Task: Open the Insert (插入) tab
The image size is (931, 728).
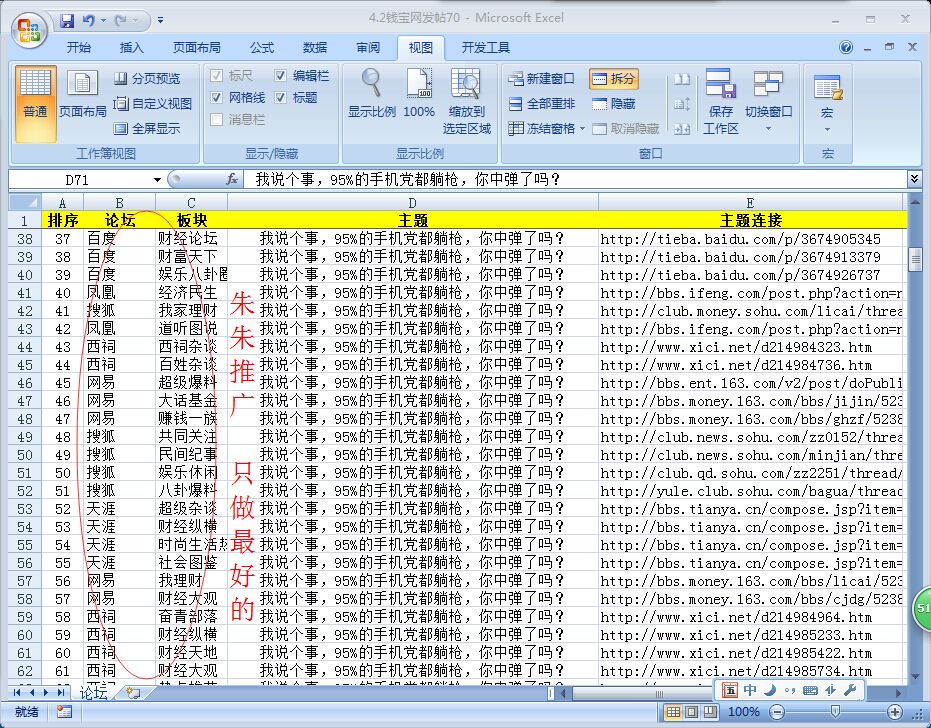Action: [x=131, y=48]
